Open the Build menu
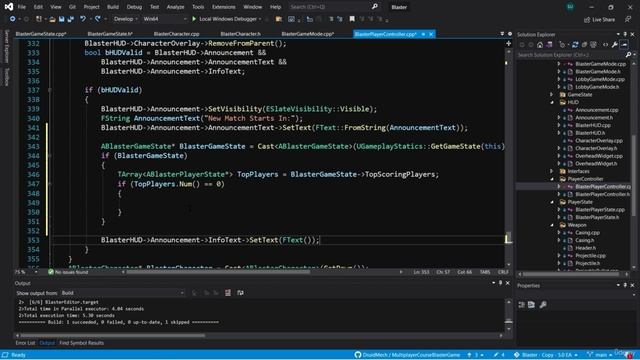Image resolution: width=640 pixels, height=360 pixels. 113,7
